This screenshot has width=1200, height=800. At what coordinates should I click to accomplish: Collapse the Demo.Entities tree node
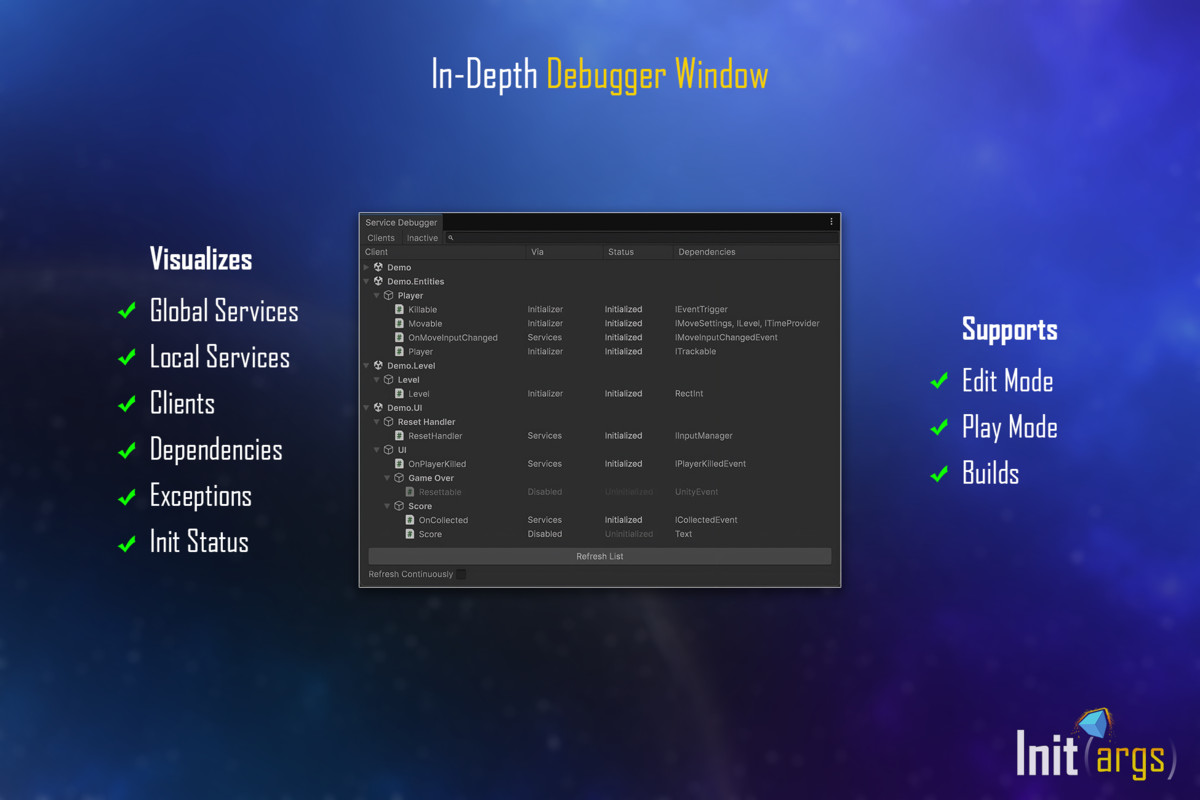pyautogui.click(x=367, y=281)
